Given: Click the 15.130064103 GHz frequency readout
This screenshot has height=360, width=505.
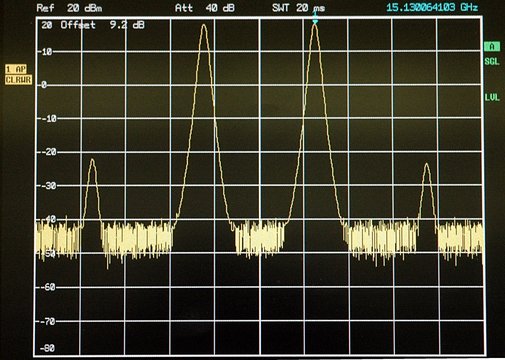Looking at the screenshot, I should click(432, 7).
